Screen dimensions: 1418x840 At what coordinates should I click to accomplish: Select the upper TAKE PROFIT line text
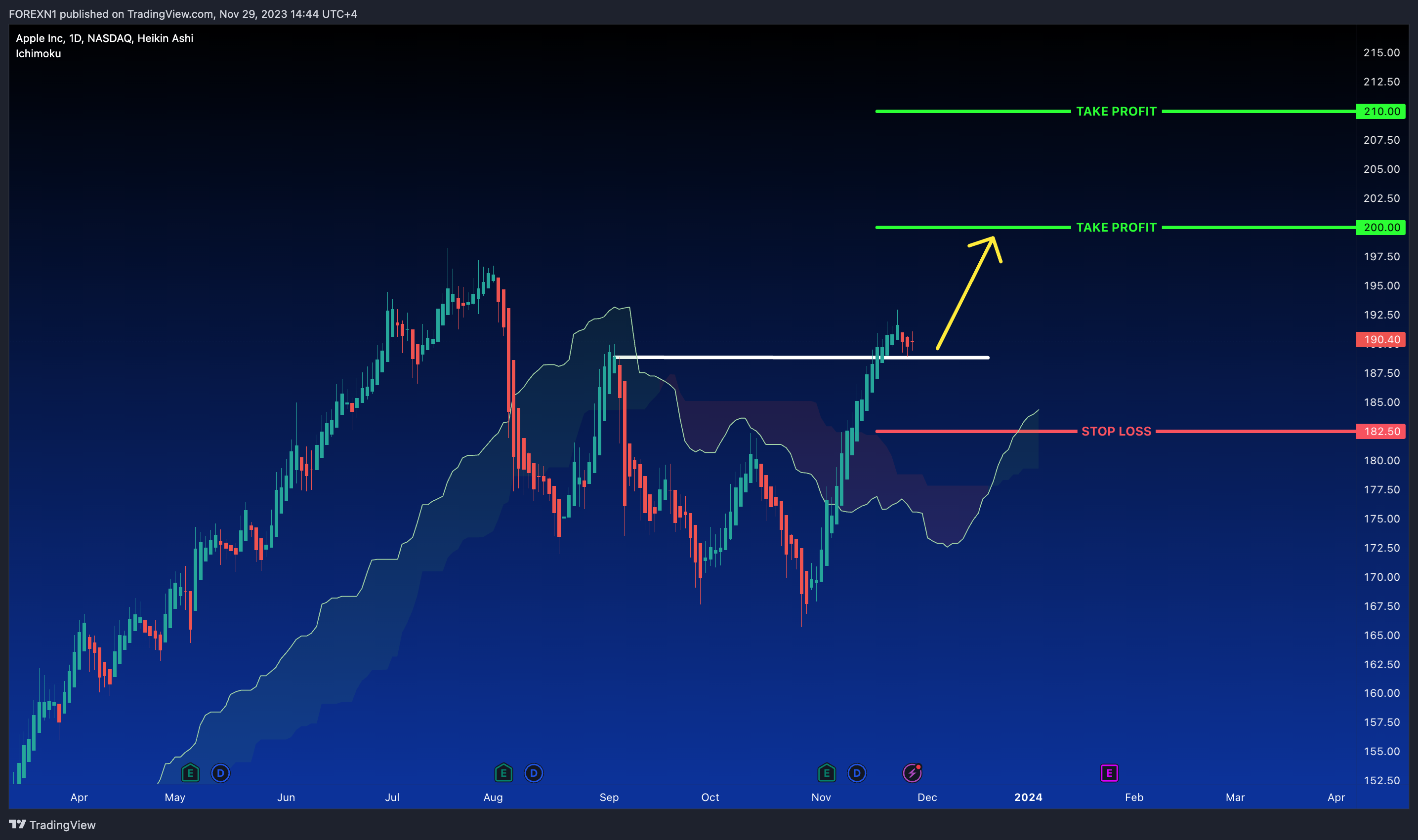(x=1116, y=112)
